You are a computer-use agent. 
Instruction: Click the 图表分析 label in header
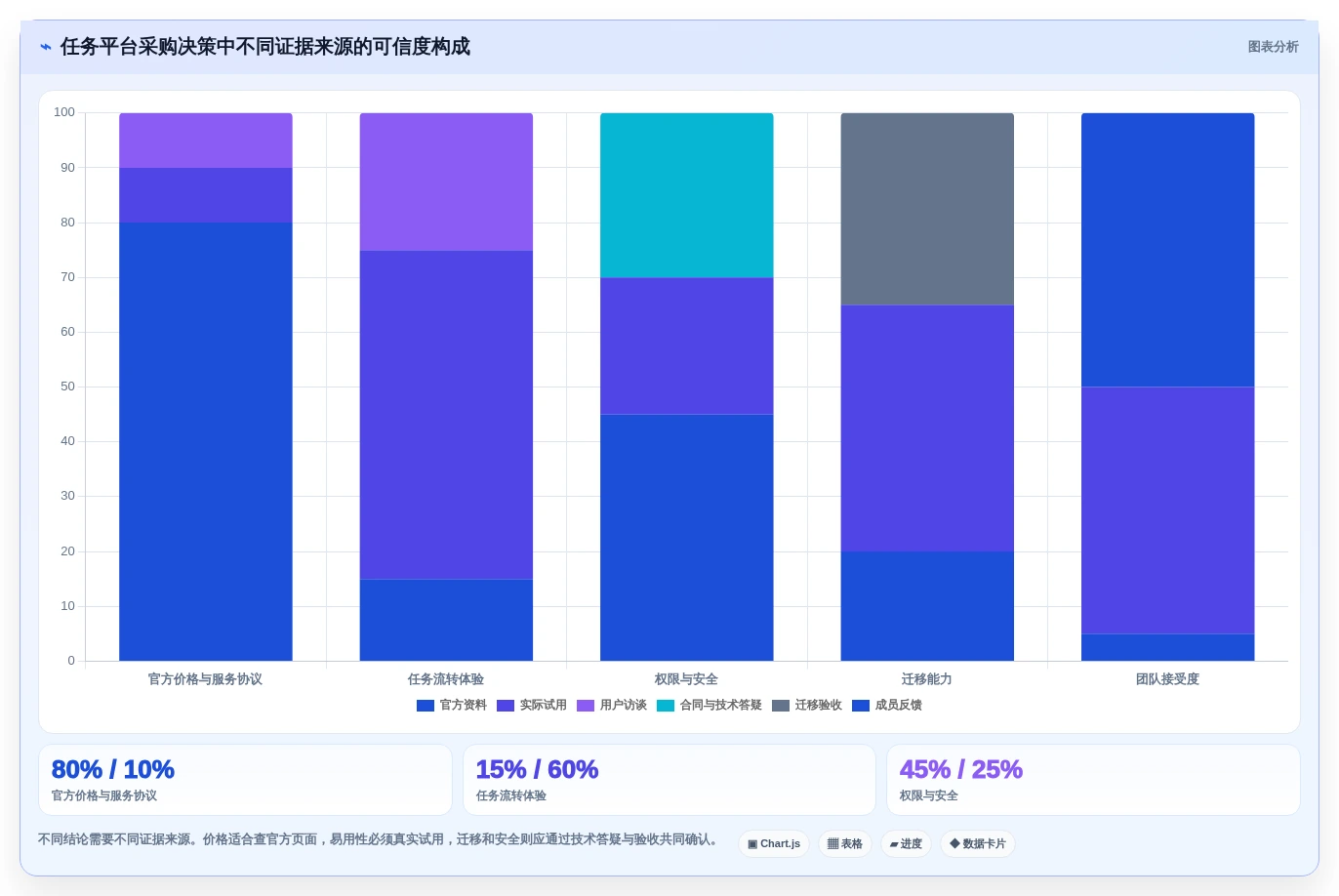click(x=1273, y=47)
